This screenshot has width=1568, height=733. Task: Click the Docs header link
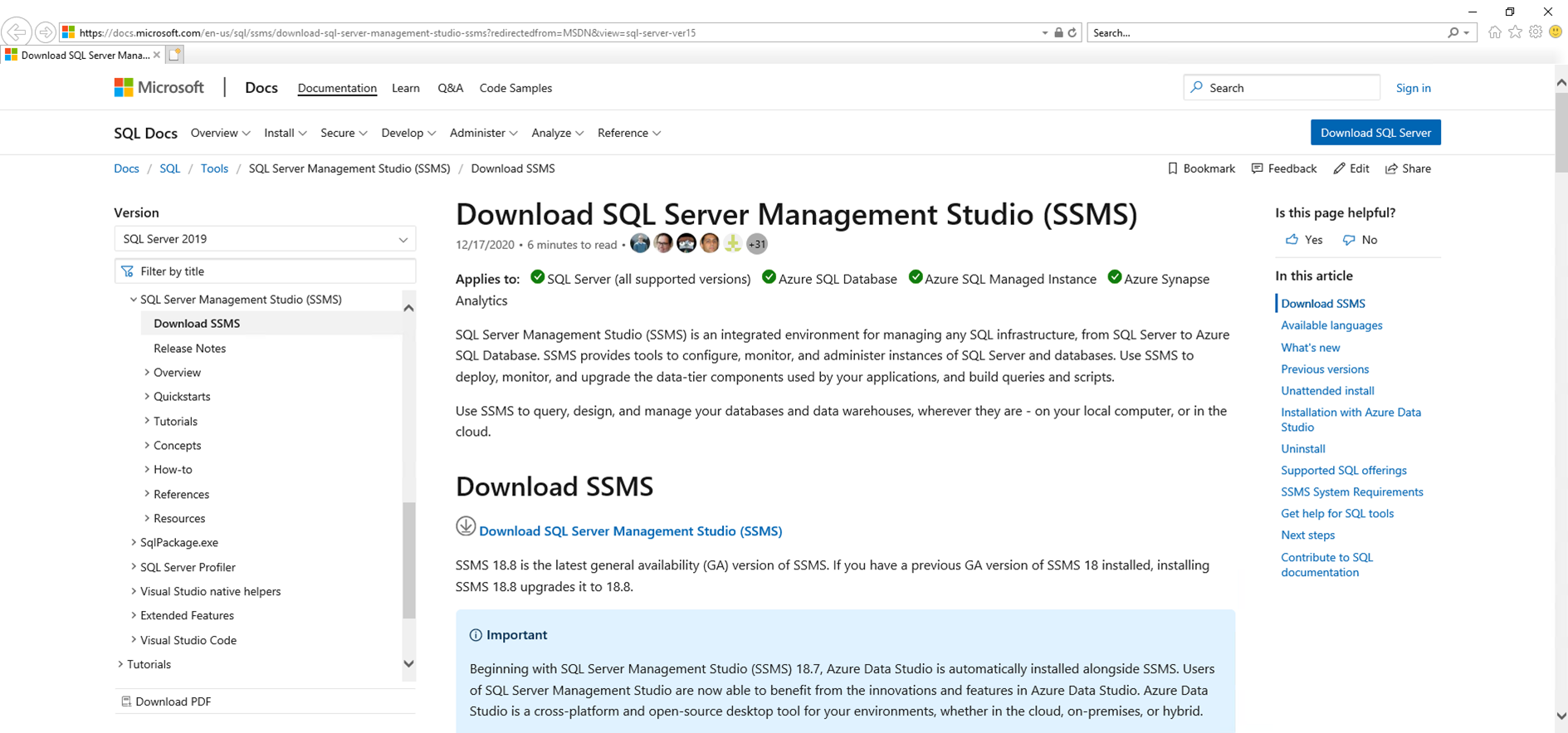[261, 88]
